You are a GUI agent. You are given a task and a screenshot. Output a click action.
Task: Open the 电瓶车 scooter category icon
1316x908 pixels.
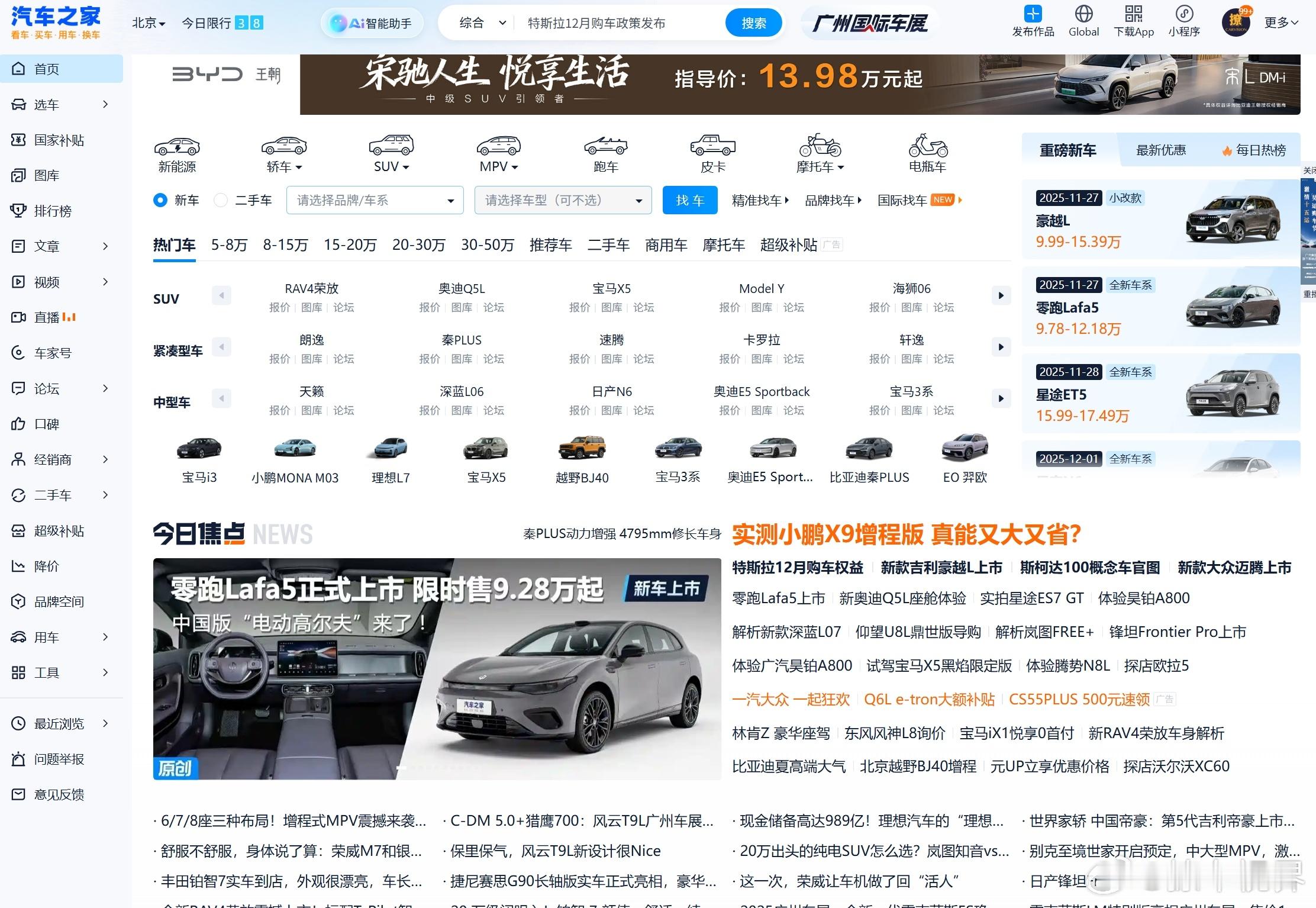[x=927, y=145]
